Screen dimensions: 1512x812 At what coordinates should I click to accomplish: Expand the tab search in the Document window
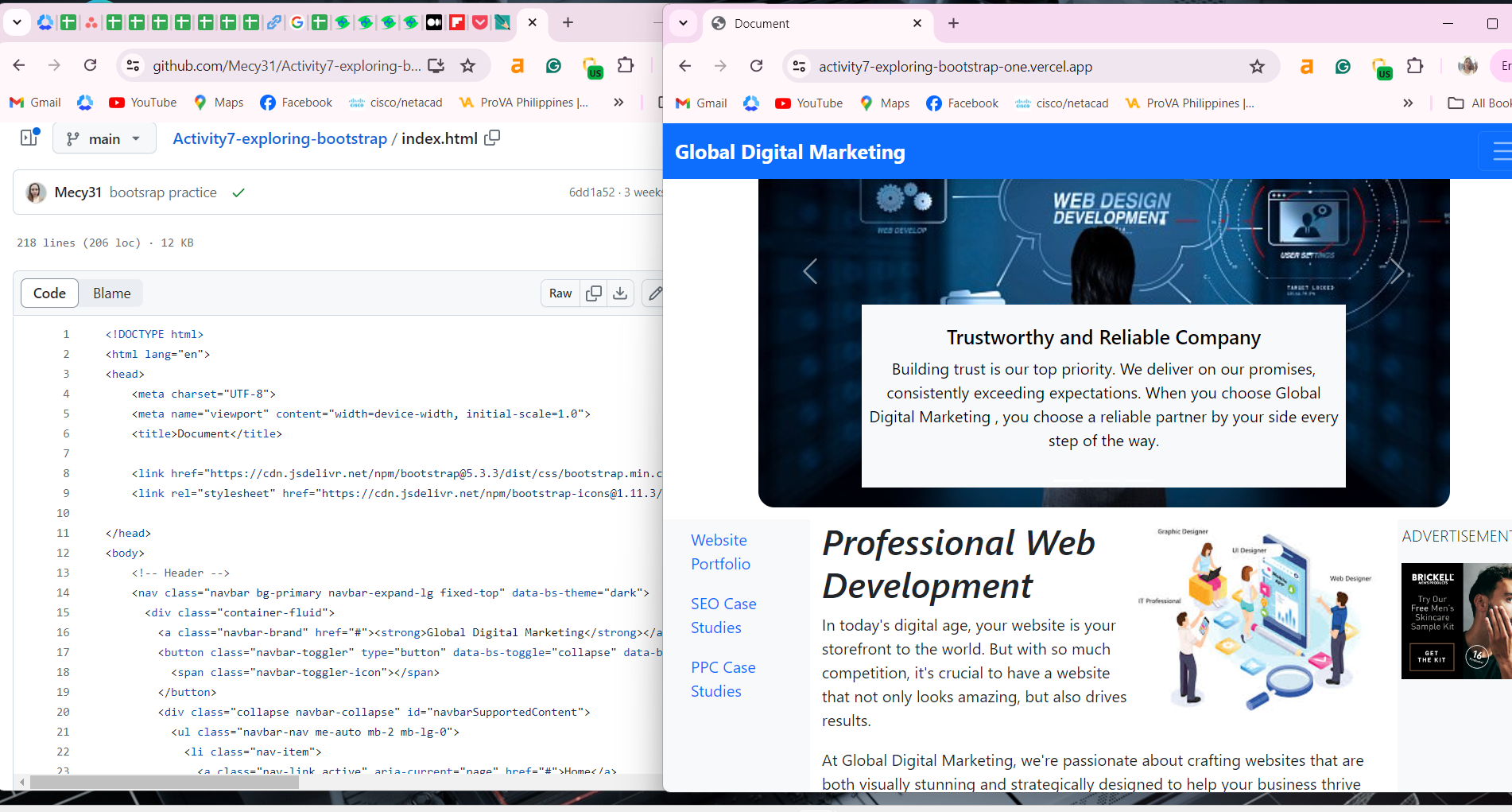(683, 24)
